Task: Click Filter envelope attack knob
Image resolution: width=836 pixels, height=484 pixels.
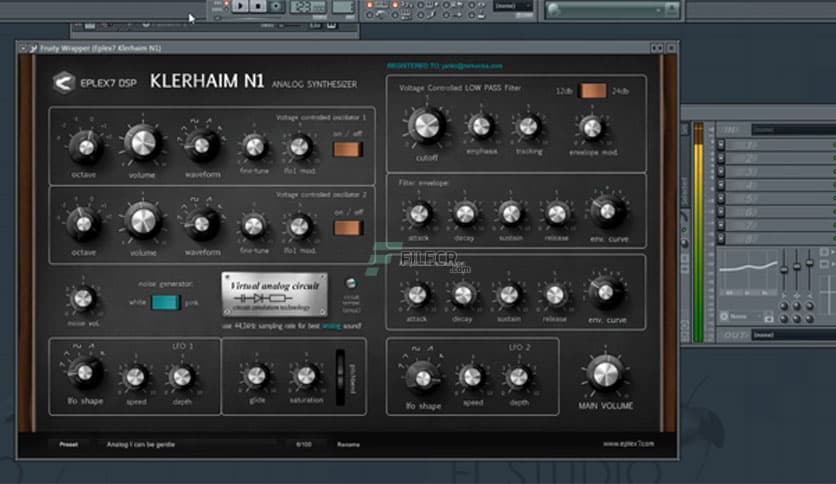Action: [x=419, y=214]
